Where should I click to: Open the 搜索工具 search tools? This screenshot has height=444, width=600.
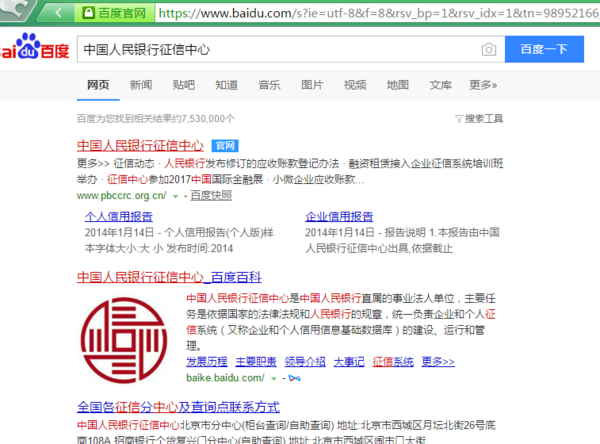(484, 119)
